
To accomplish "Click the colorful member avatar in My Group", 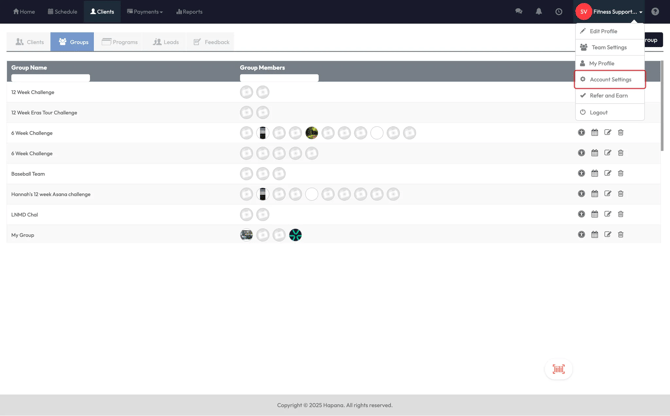I will [295, 235].
